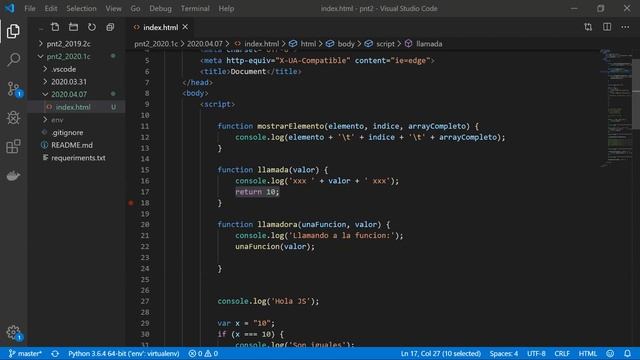Click 'mostrarElemento' function name on line 11
The width and height of the screenshot is (640, 360).
pos(291,126)
